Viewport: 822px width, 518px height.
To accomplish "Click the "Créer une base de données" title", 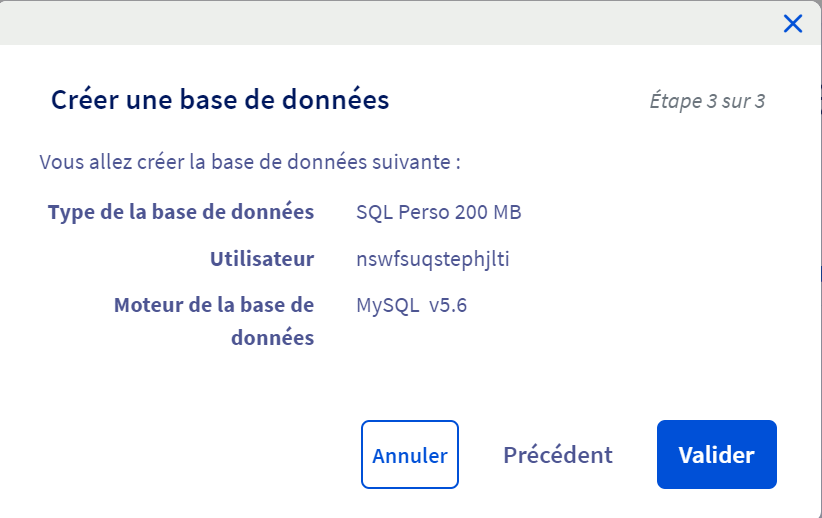I will pyautogui.click(x=220, y=99).
